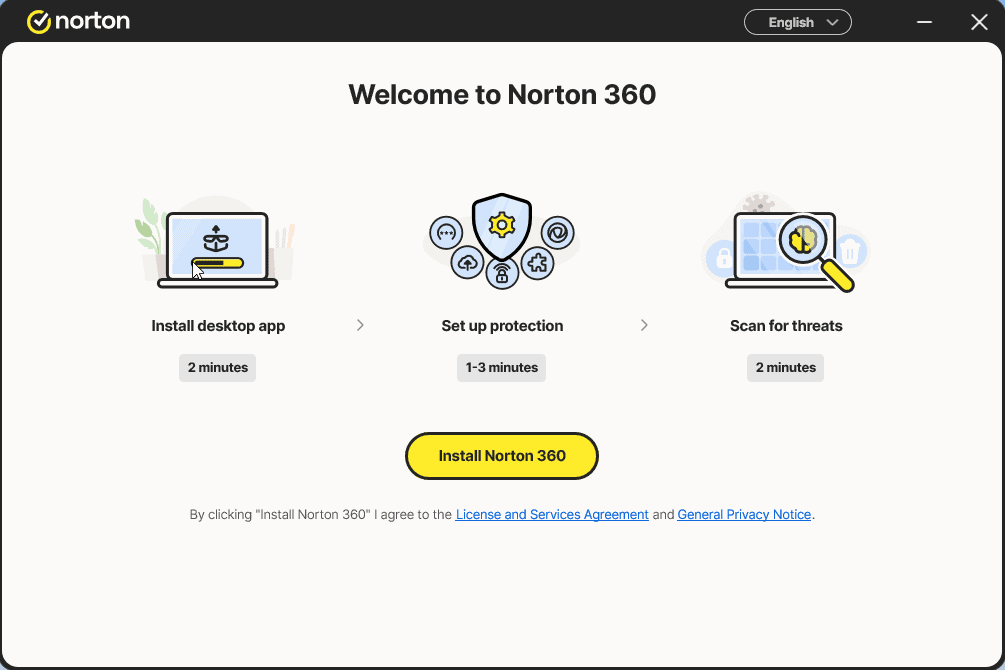The image size is (1005, 670).
Task: Click the browser swirl icon
Action: coord(557,232)
